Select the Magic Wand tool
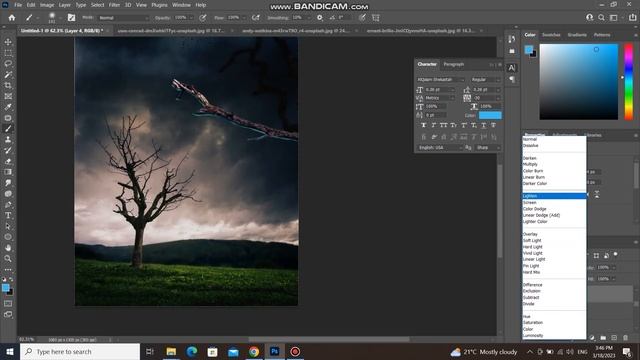The height and width of the screenshot is (360, 640). [x=8, y=75]
